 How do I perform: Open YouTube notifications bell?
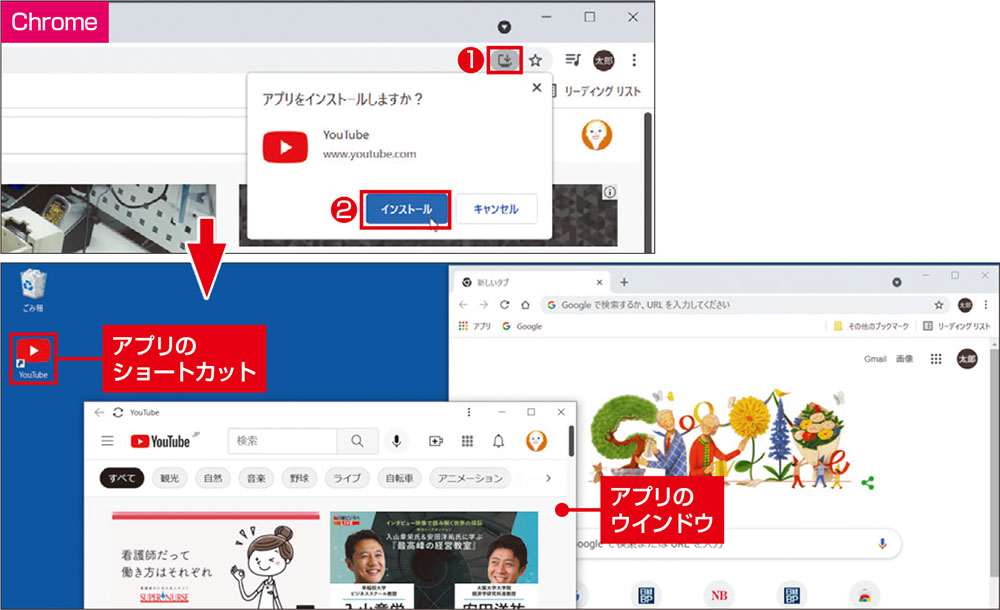(499, 441)
